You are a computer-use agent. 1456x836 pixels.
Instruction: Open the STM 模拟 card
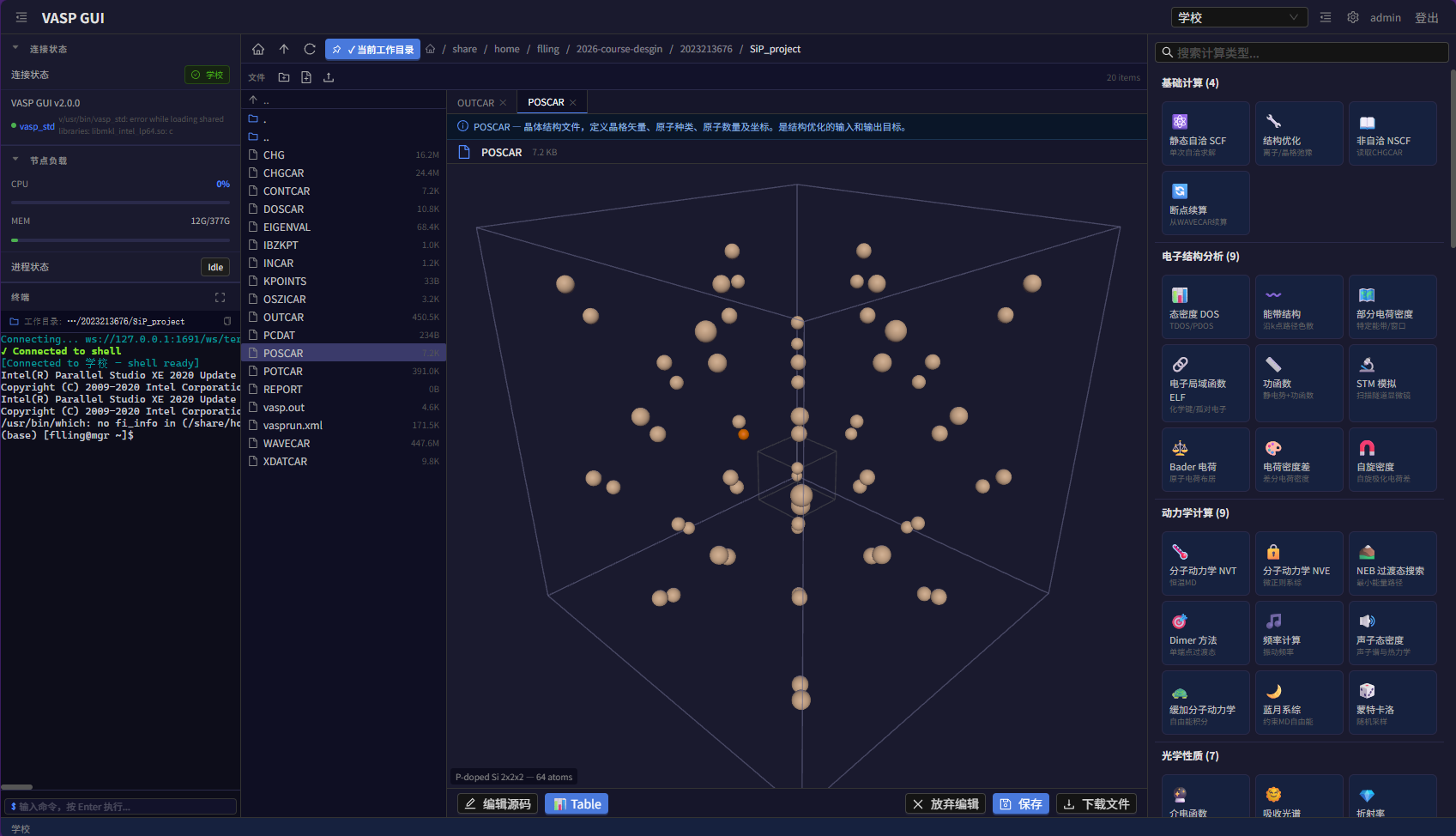(1393, 383)
